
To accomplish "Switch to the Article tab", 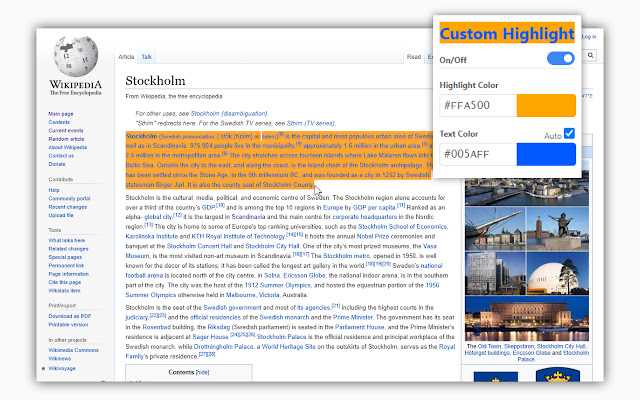I will click(126, 57).
